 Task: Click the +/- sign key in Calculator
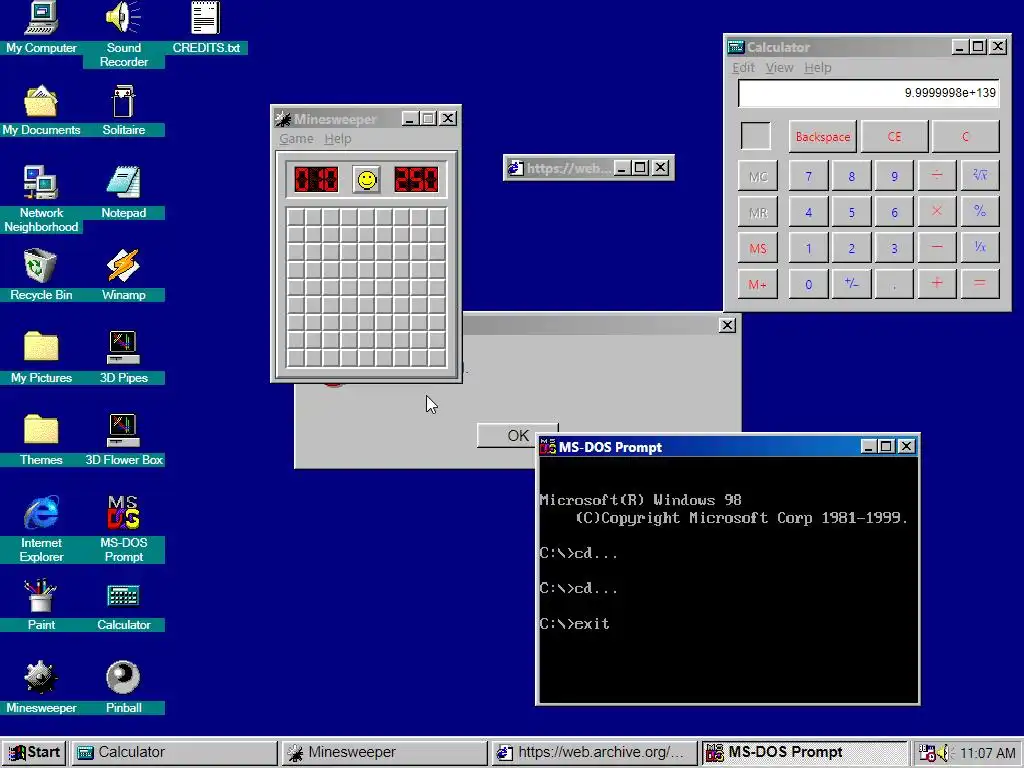[x=852, y=284]
